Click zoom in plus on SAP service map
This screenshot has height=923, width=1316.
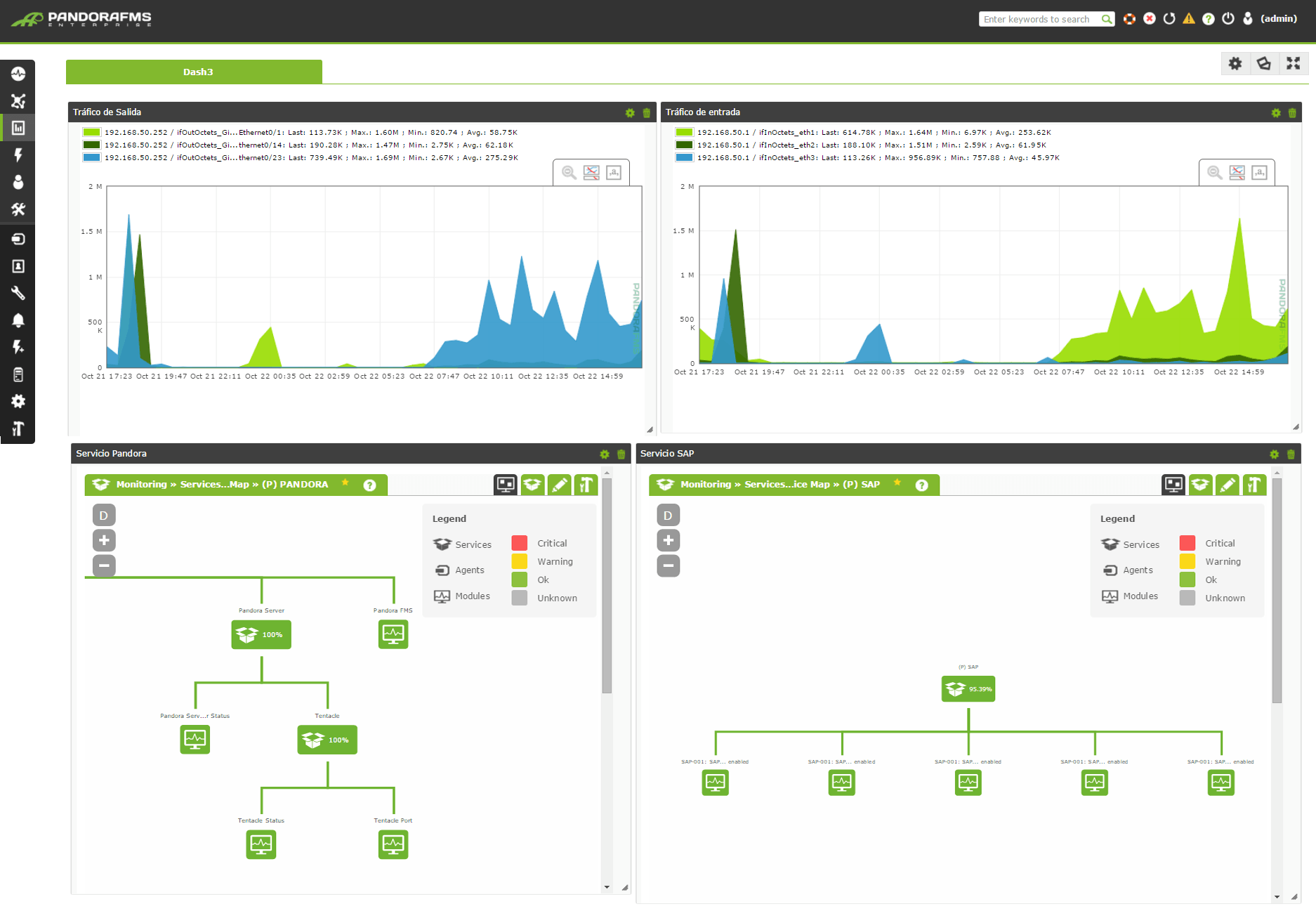pyautogui.click(x=668, y=539)
